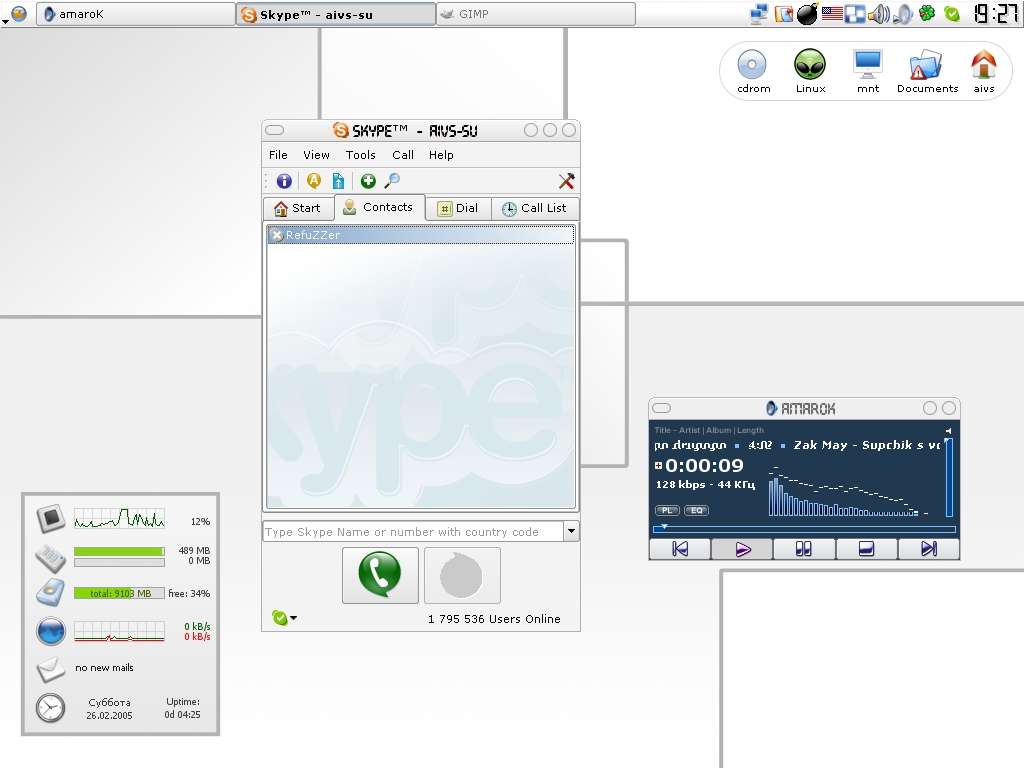Open the Help menu in Skype
This screenshot has height=768, width=1024.
[441, 155]
